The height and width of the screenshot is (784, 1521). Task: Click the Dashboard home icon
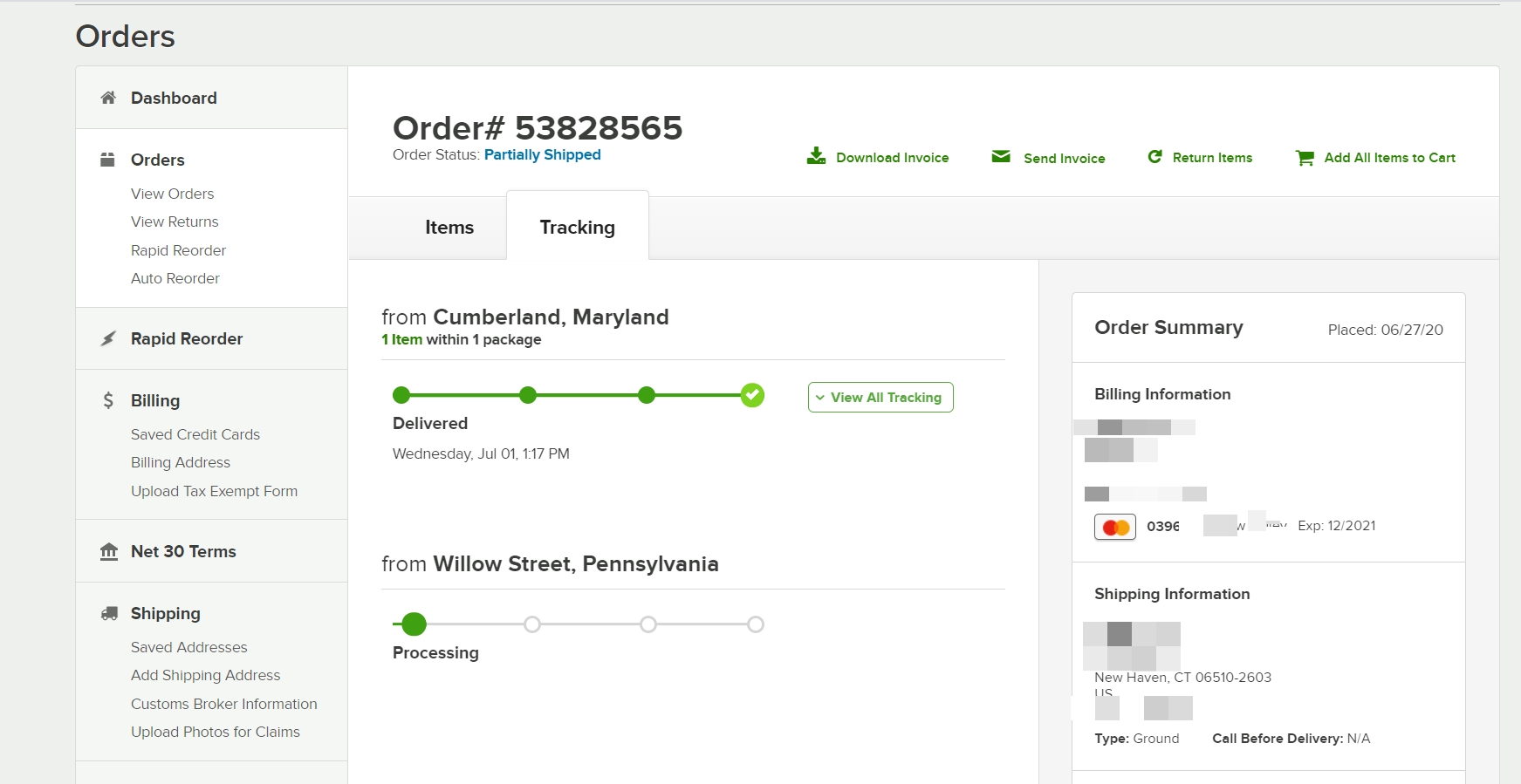coord(108,98)
